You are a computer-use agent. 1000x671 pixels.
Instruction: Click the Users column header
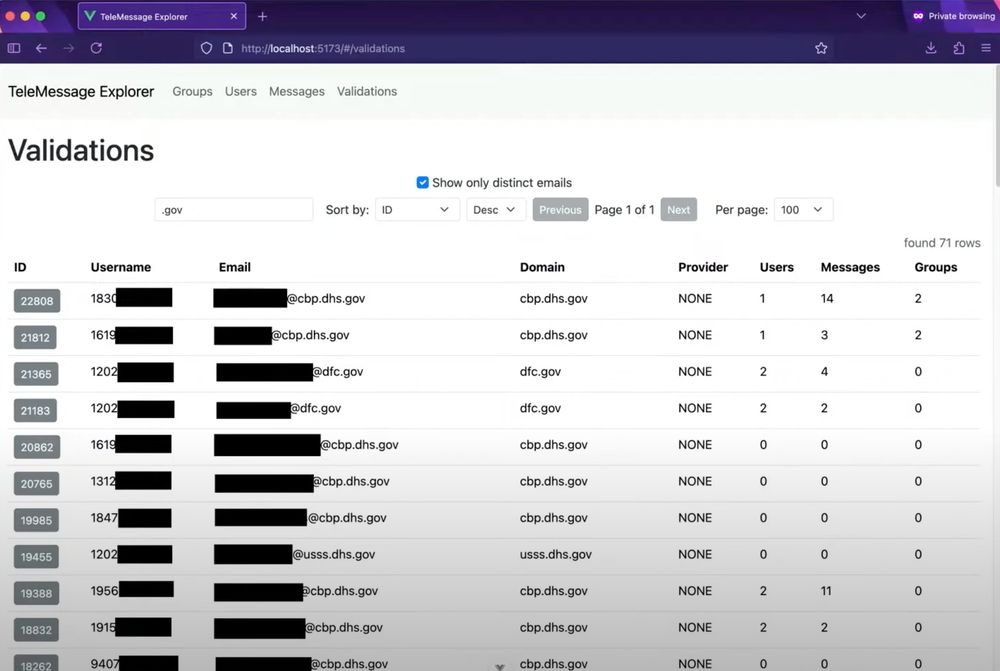pos(777,267)
